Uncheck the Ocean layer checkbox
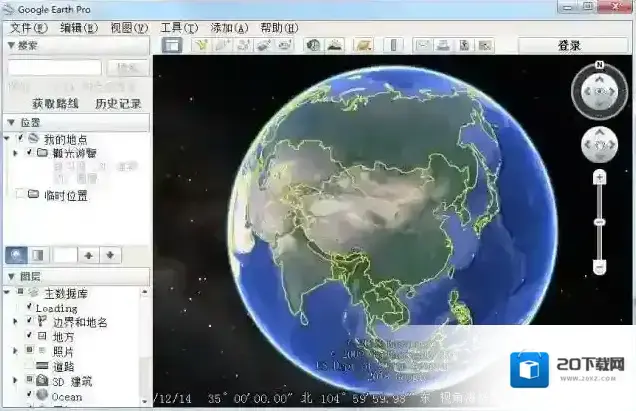The image size is (636, 411). (29, 394)
